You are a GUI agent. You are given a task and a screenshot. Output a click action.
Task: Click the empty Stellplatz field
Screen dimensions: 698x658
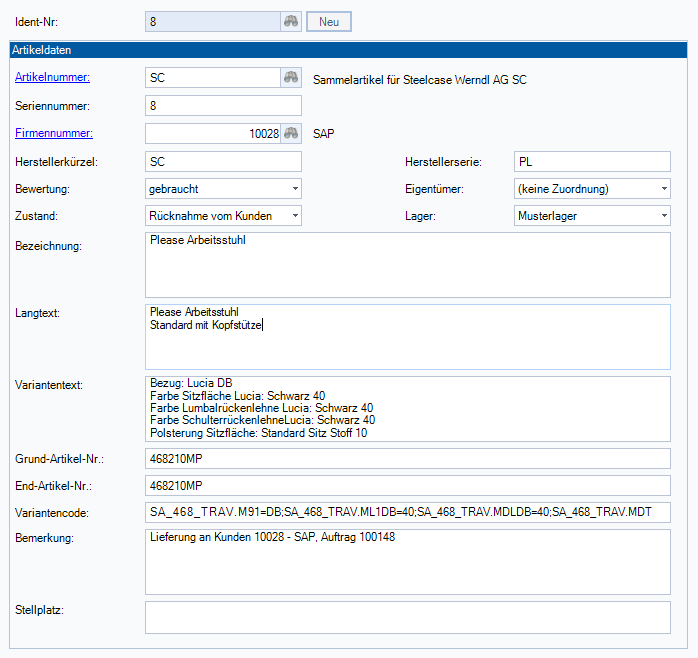pyautogui.click(x=407, y=617)
